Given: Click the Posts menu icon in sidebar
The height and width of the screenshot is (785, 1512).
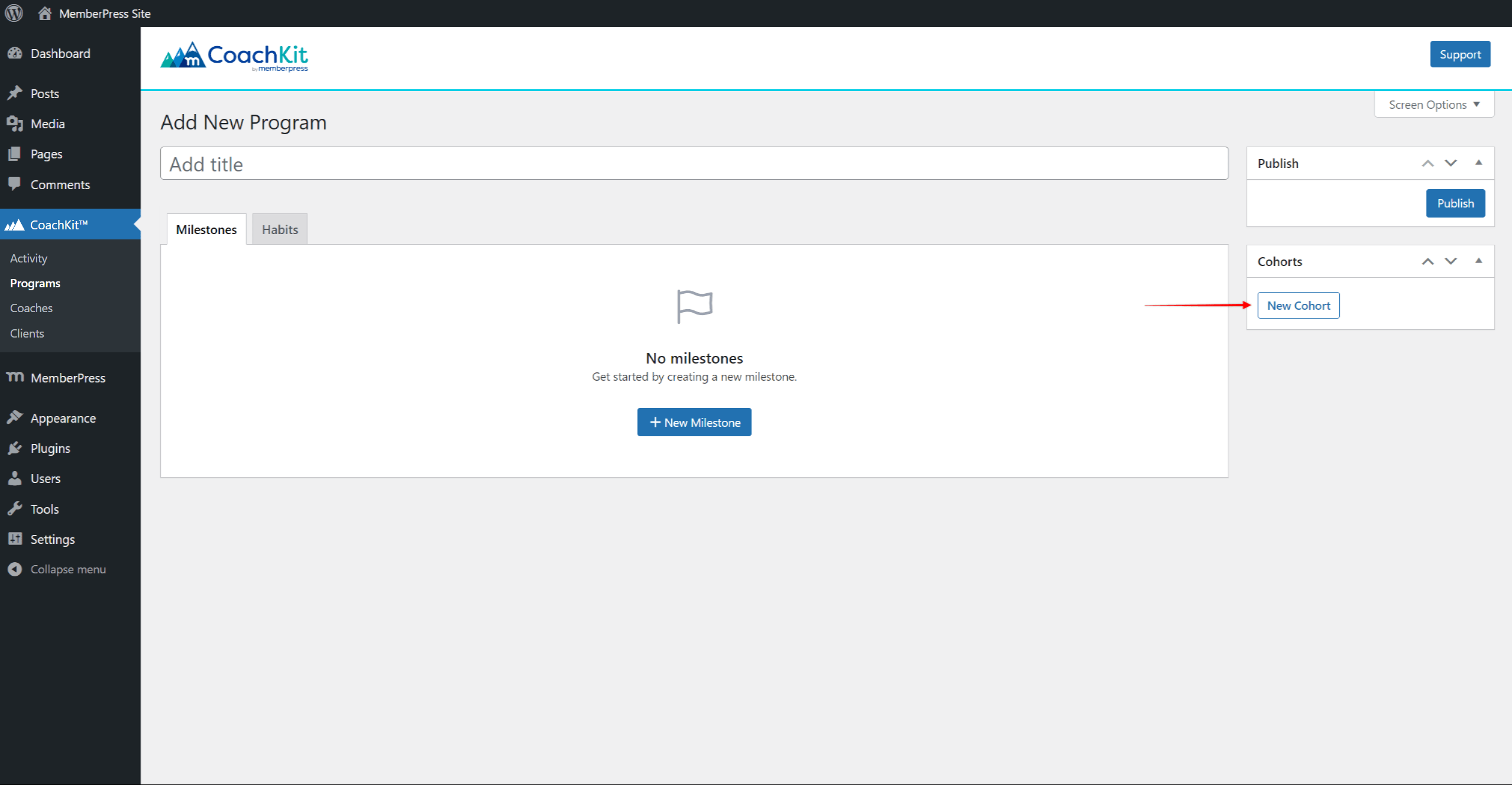Looking at the screenshot, I should tap(15, 92).
